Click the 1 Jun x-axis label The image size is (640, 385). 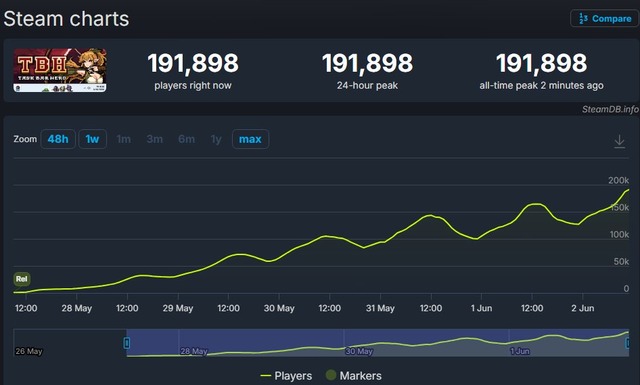481,308
